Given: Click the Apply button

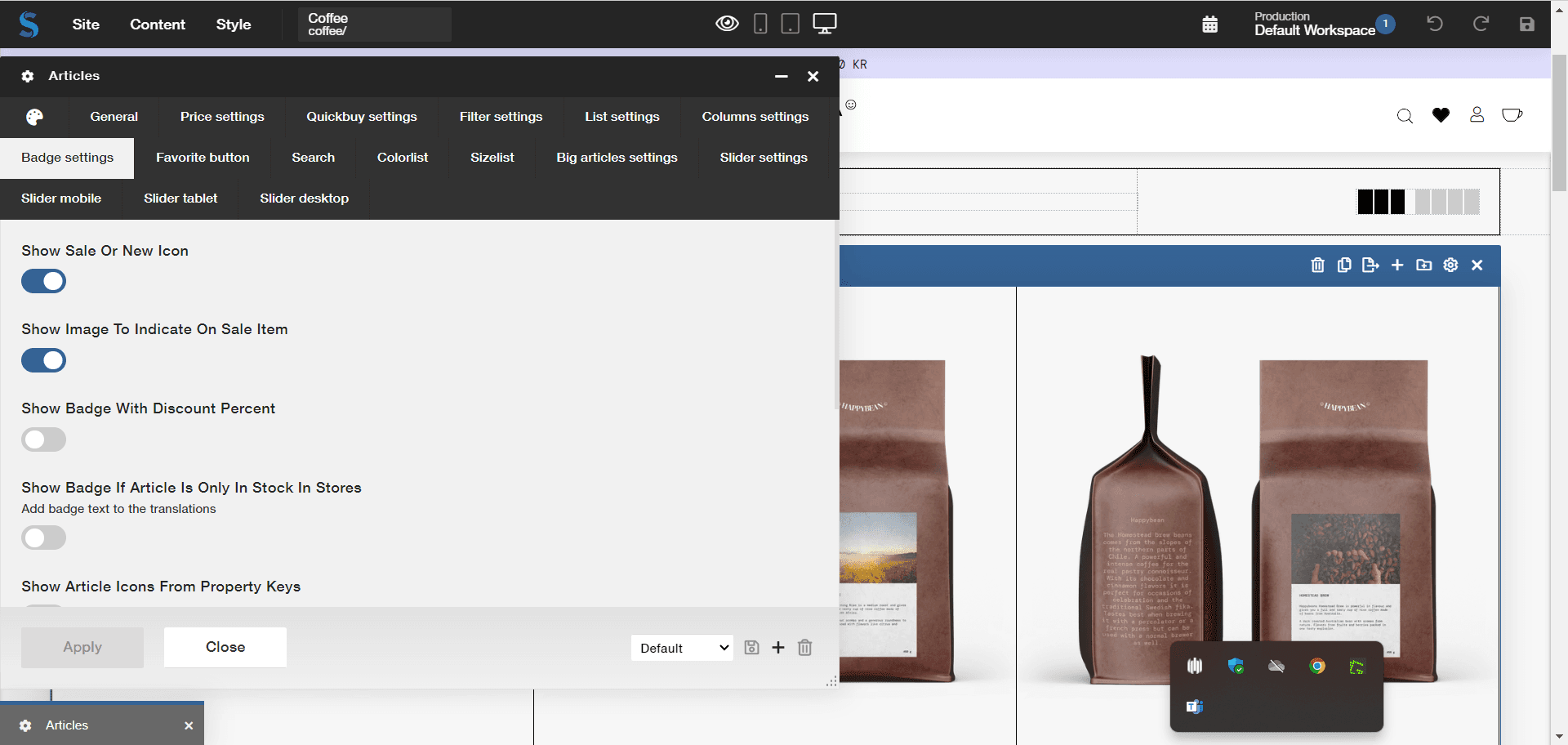Looking at the screenshot, I should (x=82, y=647).
